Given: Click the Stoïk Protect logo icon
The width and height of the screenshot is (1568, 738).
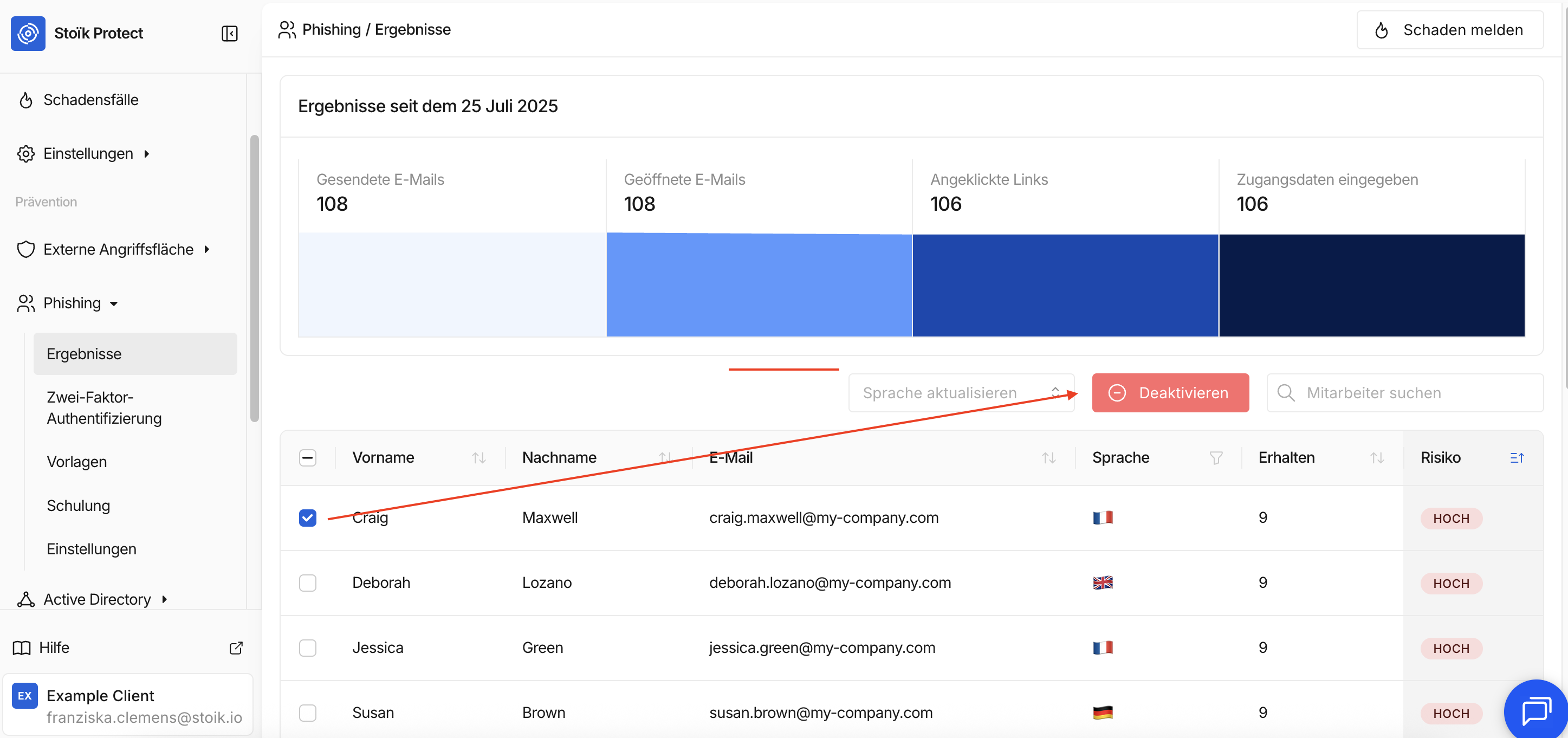Looking at the screenshot, I should (28, 34).
